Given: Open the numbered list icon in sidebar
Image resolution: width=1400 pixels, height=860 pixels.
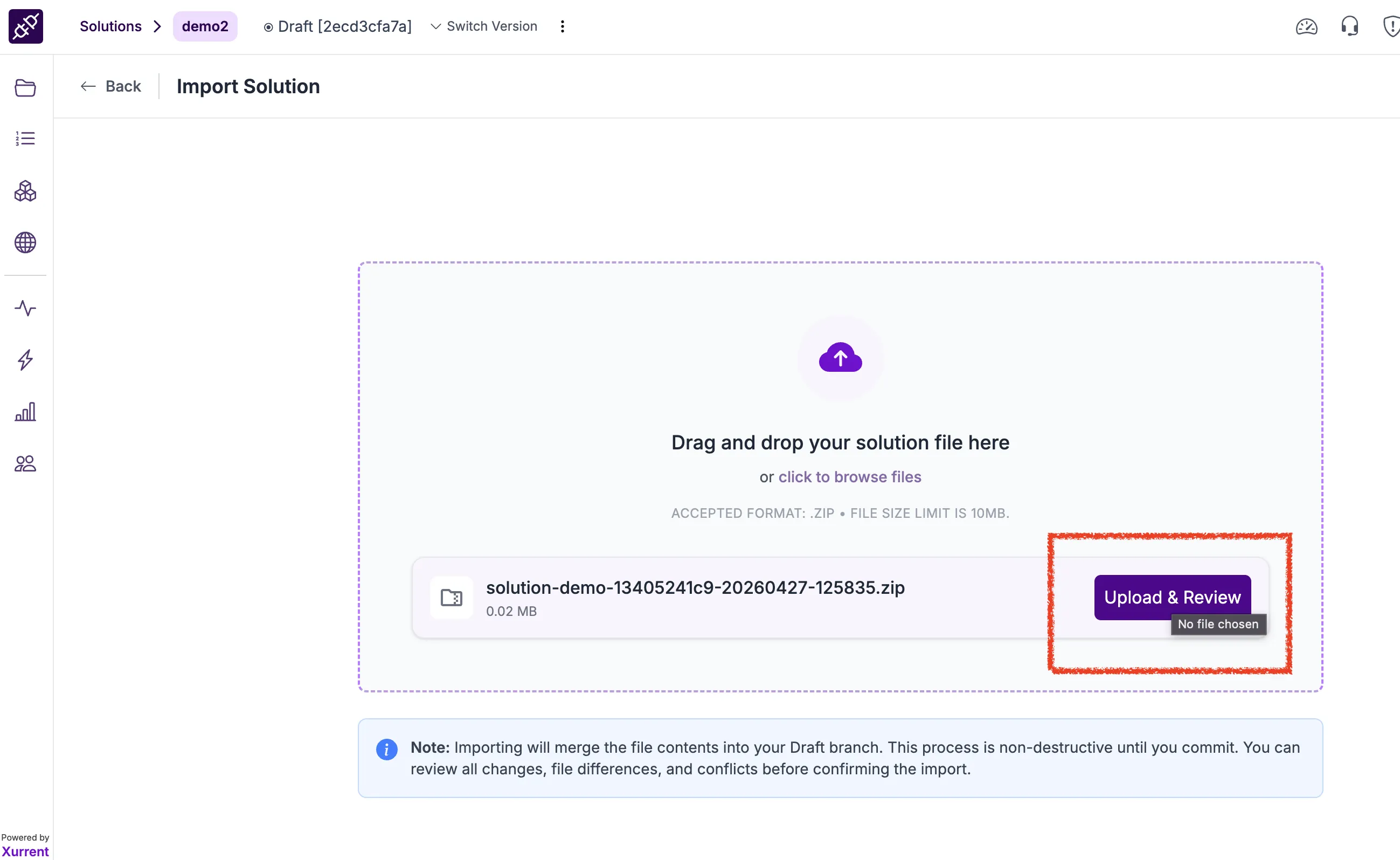Looking at the screenshot, I should (x=25, y=139).
